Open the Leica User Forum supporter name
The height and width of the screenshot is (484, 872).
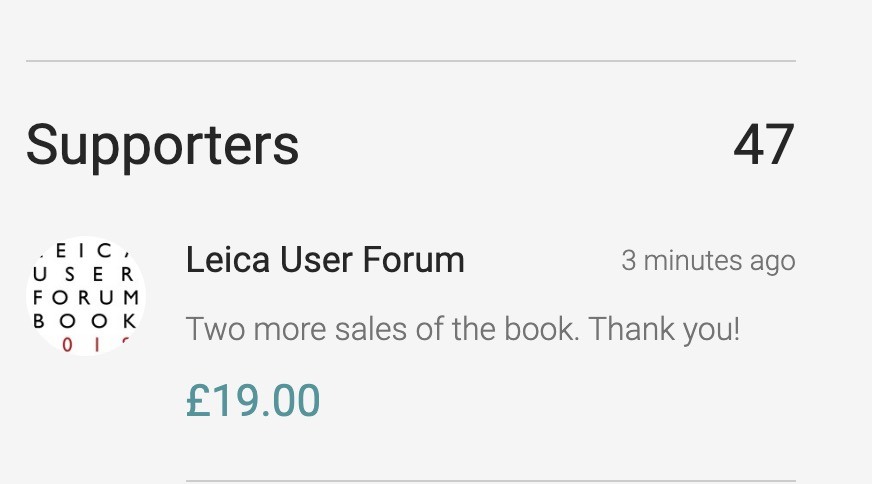(x=325, y=260)
